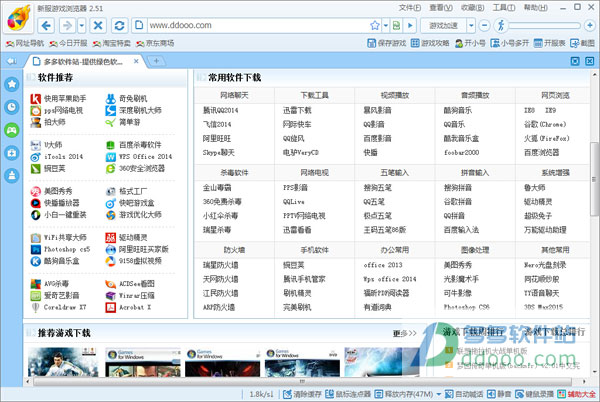
Task: Click the game speed slider track
Action: click(545, 26)
